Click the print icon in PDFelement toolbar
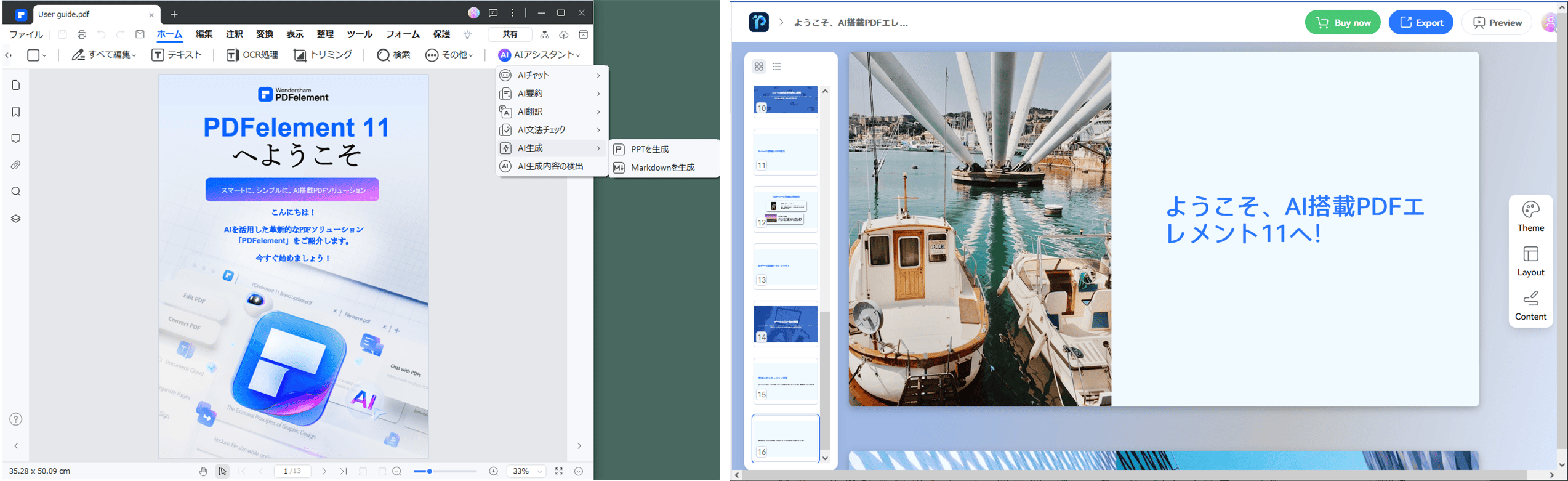The height and width of the screenshot is (481, 1568). [x=82, y=34]
